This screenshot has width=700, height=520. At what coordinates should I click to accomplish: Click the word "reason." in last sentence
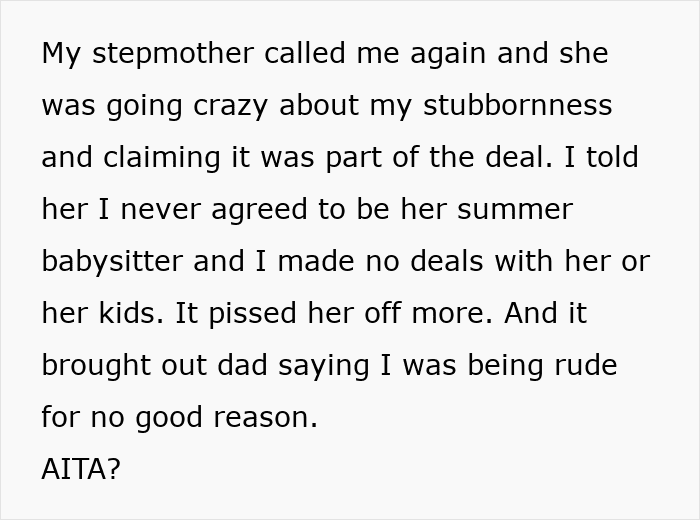(x=266, y=419)
